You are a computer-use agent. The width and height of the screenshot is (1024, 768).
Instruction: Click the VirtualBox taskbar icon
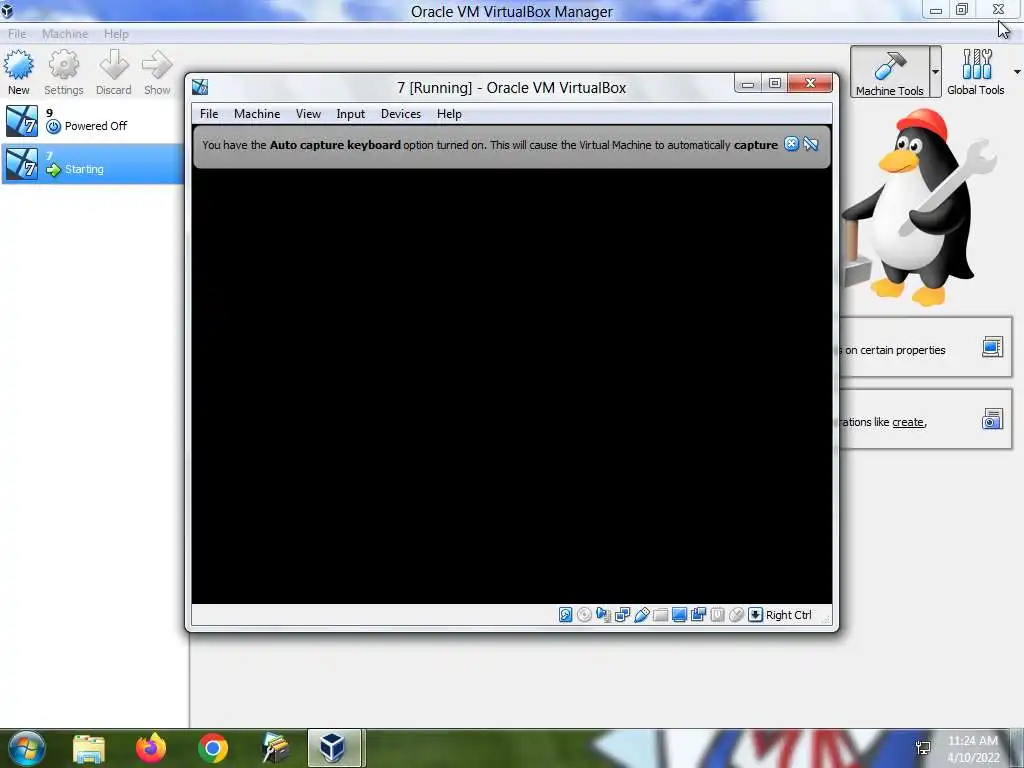click(334, 748)
